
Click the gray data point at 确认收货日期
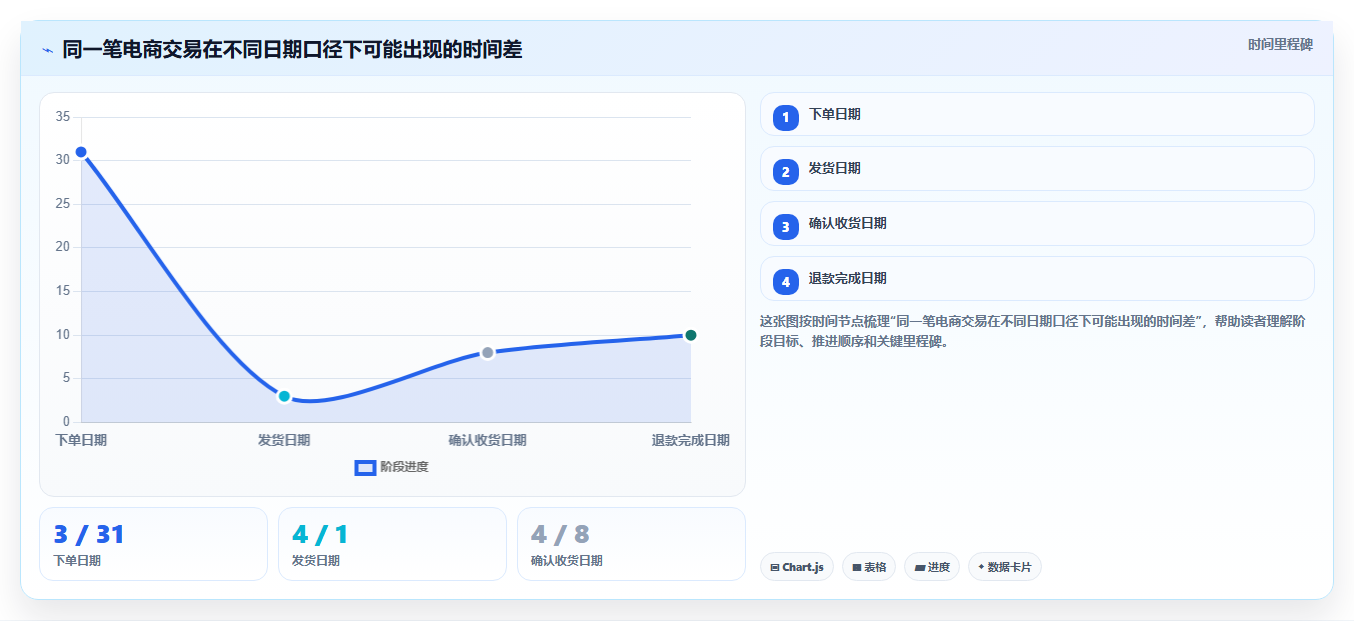(487, 352)
